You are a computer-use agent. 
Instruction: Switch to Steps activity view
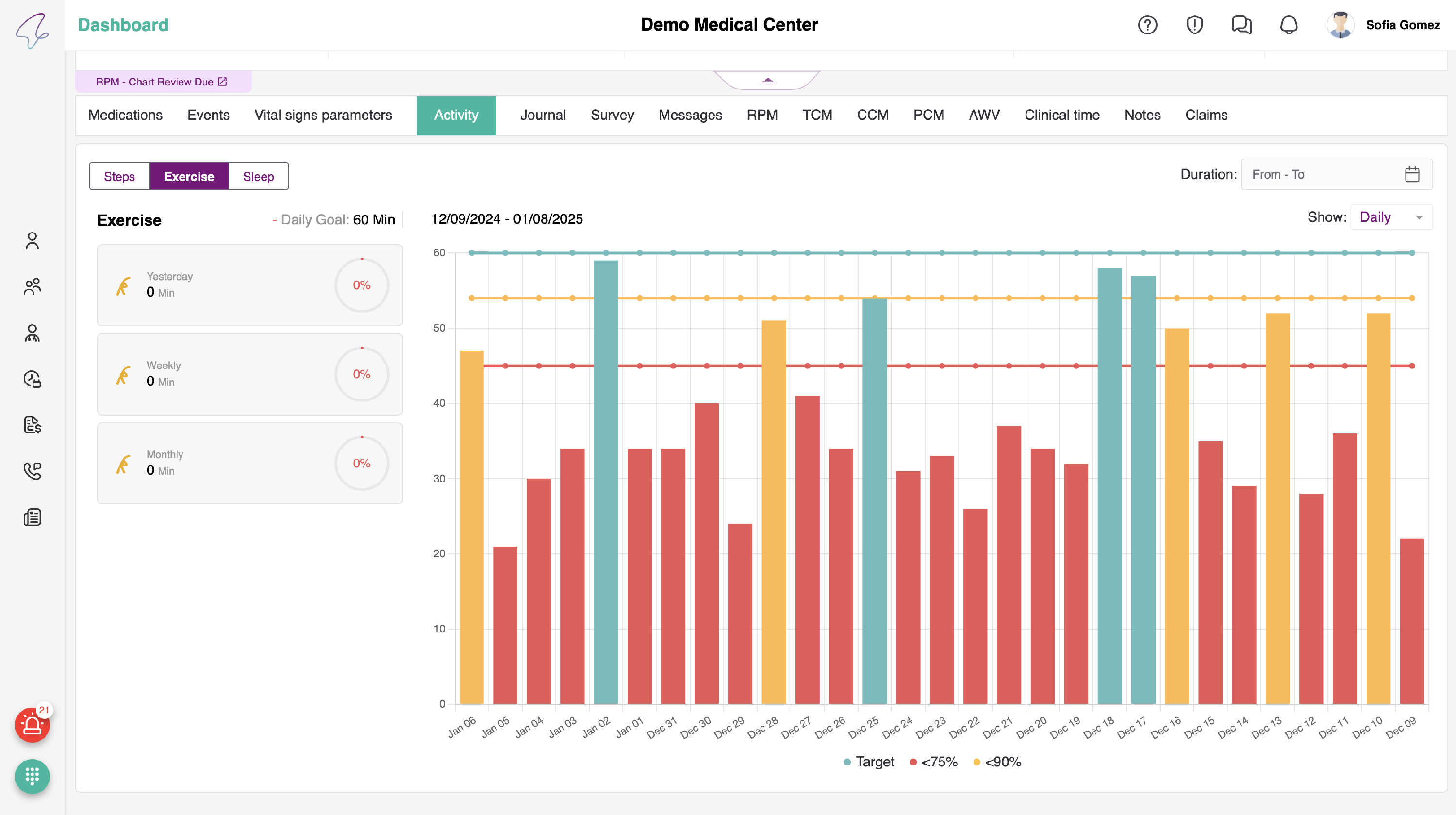click(x=119, y=176)
